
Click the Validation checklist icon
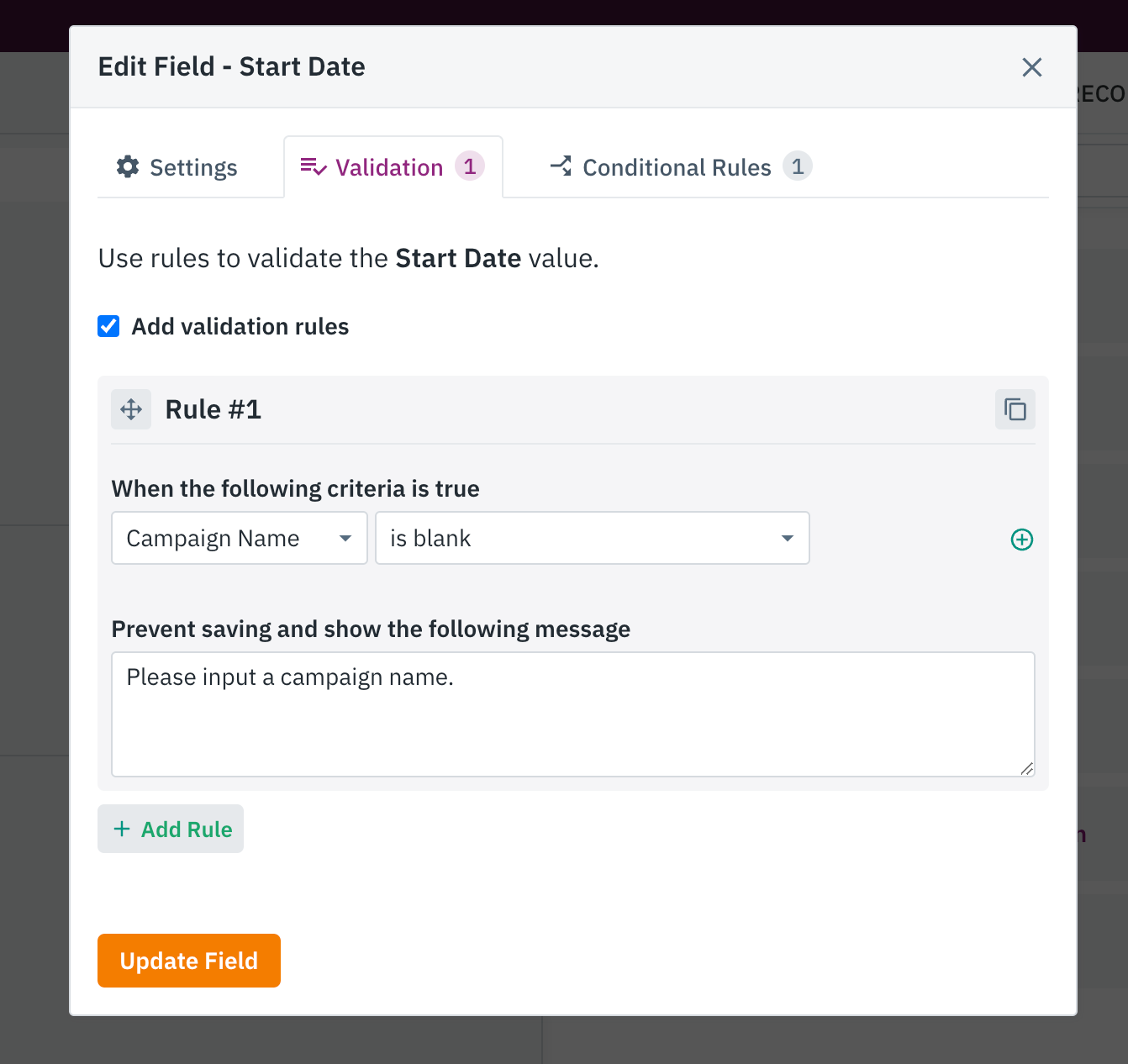tap(314, 166)
